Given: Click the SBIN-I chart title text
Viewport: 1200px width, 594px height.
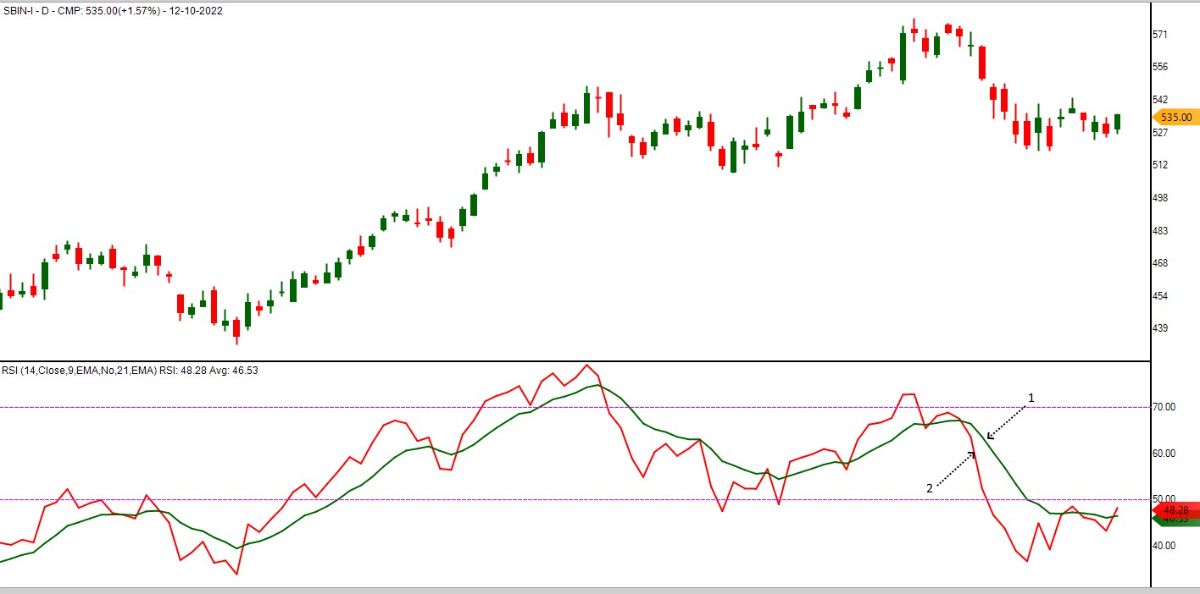Looking at the screenshot, I should (112, 11).
